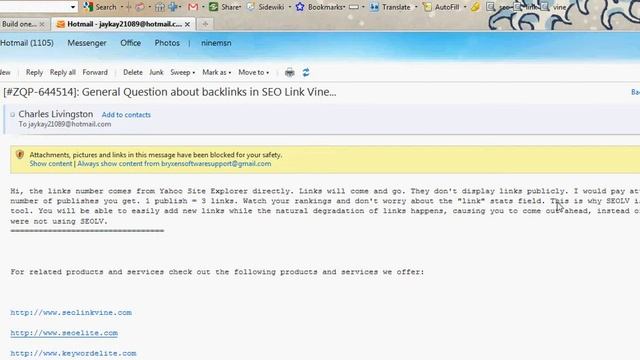Click the green Share icon

pyautogui.click(x=213, y=7)
